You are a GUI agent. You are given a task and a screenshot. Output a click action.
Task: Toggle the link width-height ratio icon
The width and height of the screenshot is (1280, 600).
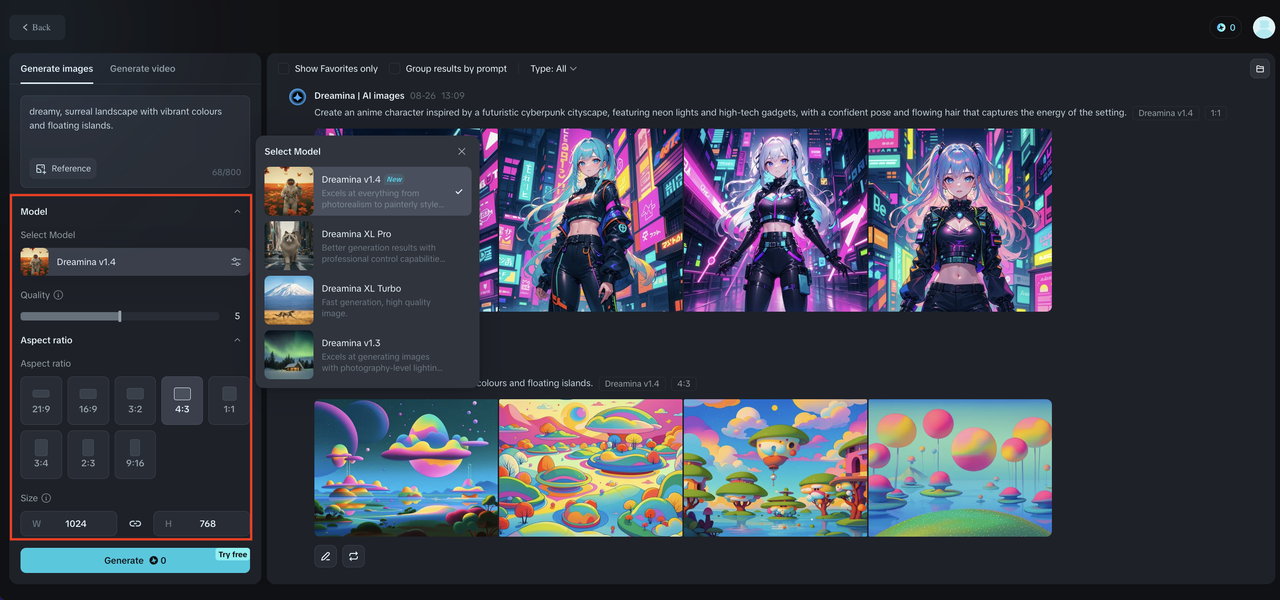click(x=135, y=523)
